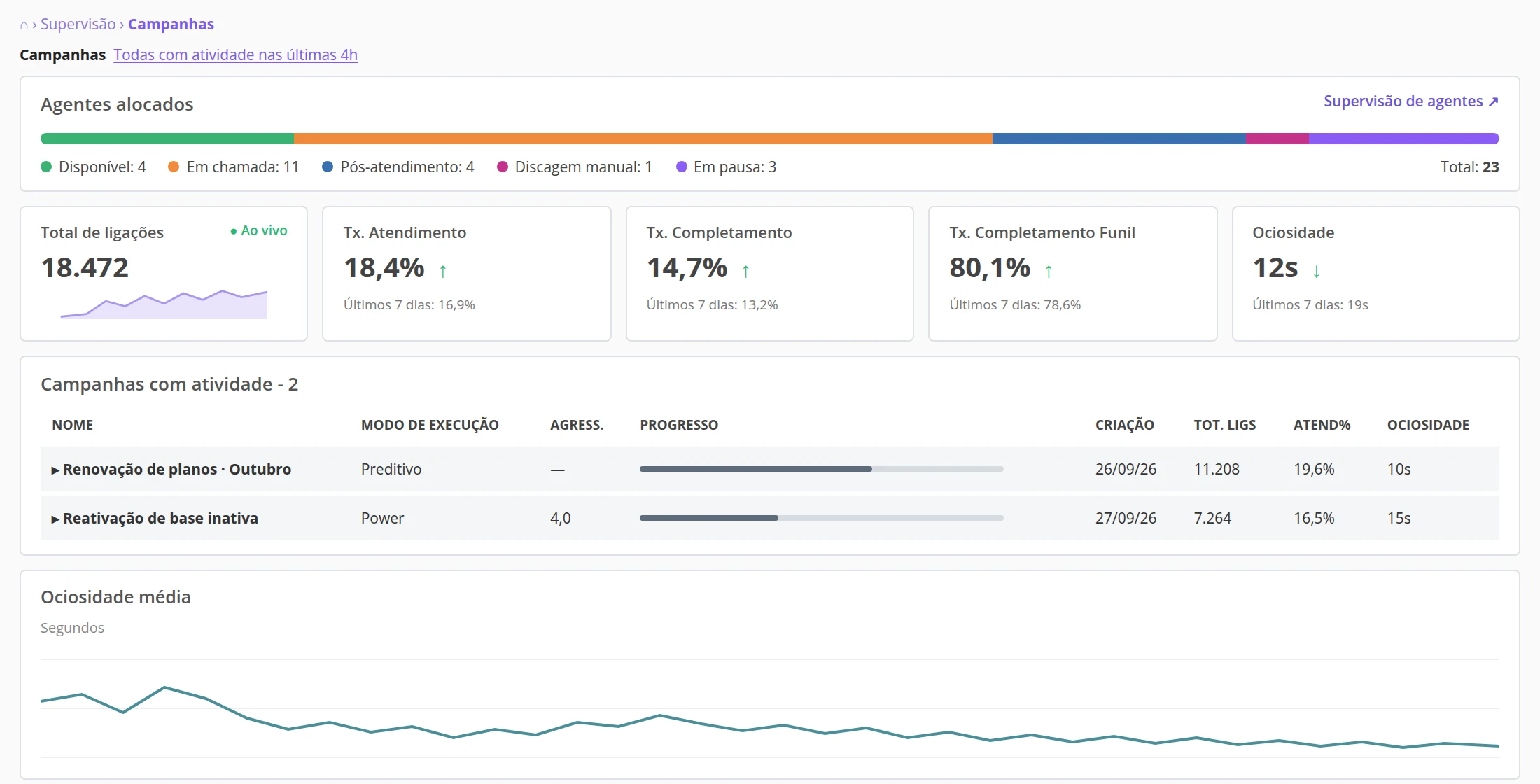Click Total: 23 agents label
Screen dimensions: 1540x784
(1469, 167)
